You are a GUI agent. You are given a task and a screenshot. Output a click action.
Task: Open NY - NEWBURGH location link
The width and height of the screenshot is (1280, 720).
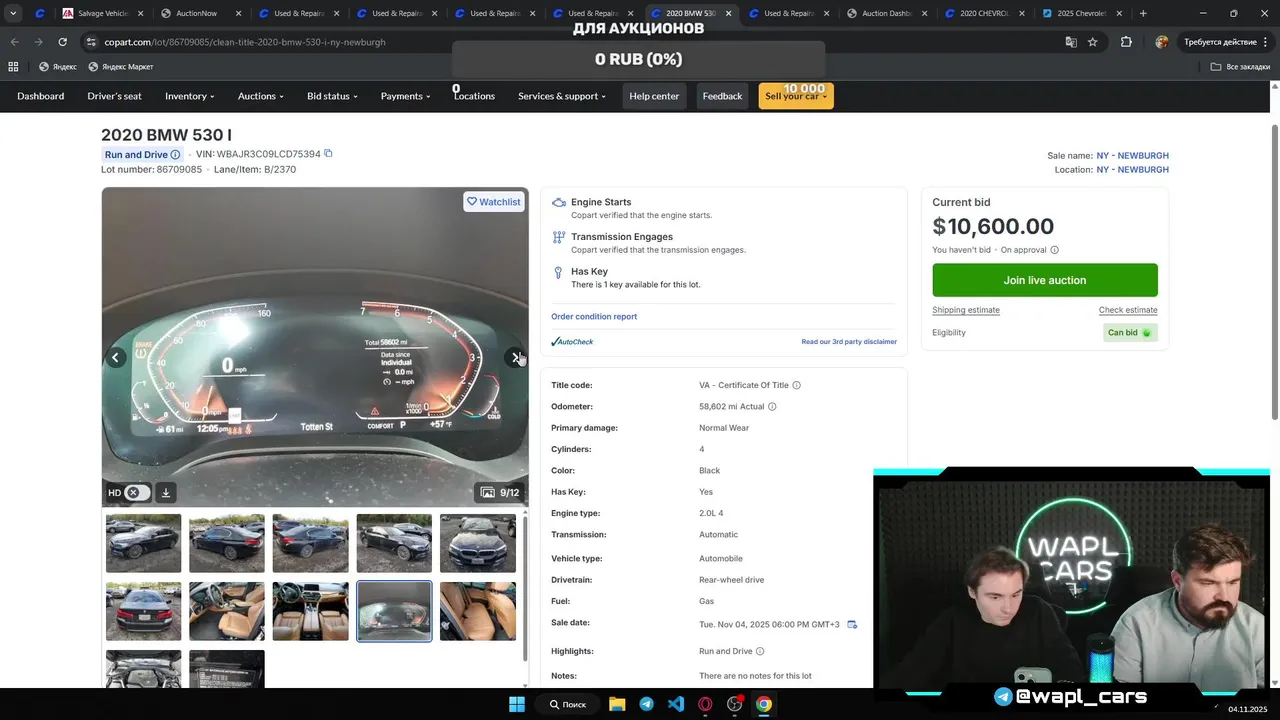point(1133,170)
